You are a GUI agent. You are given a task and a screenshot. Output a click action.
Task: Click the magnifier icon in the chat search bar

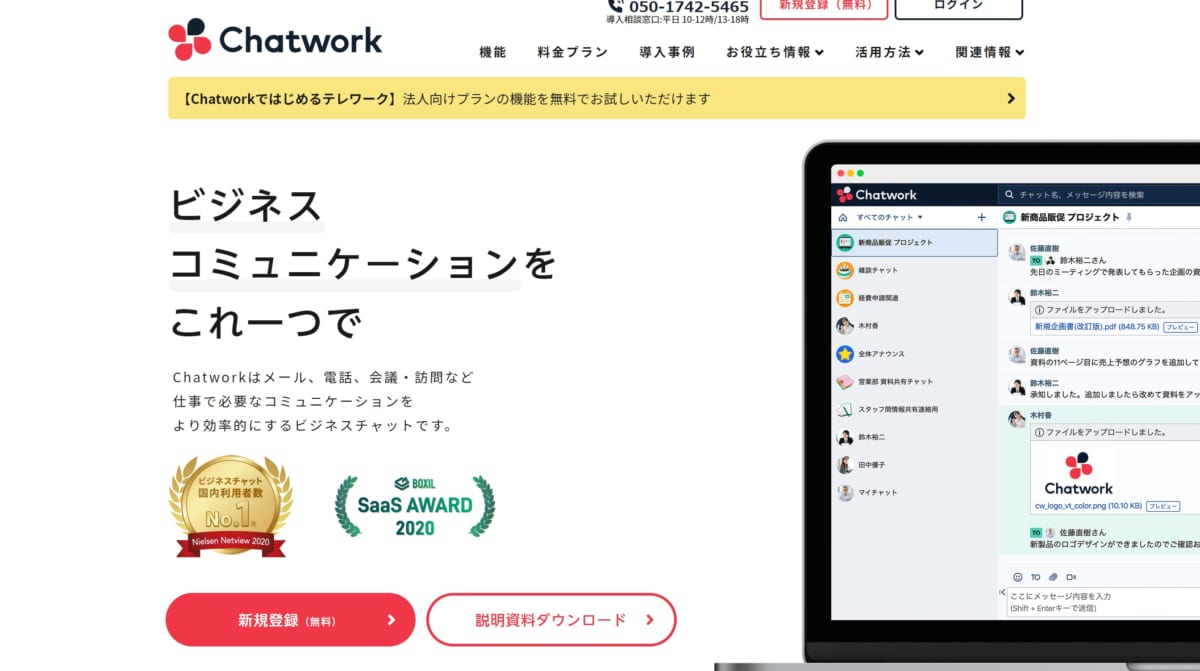(1010, 195)
